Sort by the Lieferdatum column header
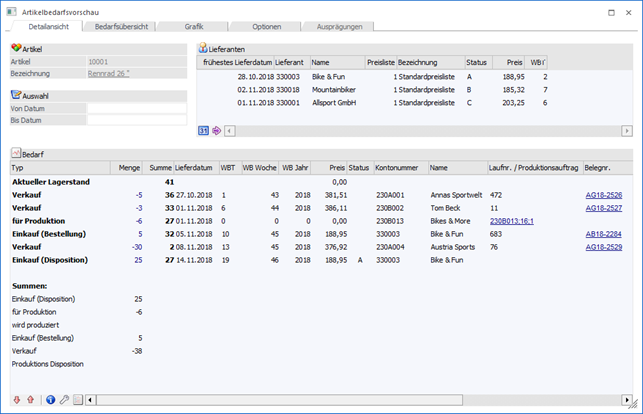643x414 pixels. coord(195,168)
